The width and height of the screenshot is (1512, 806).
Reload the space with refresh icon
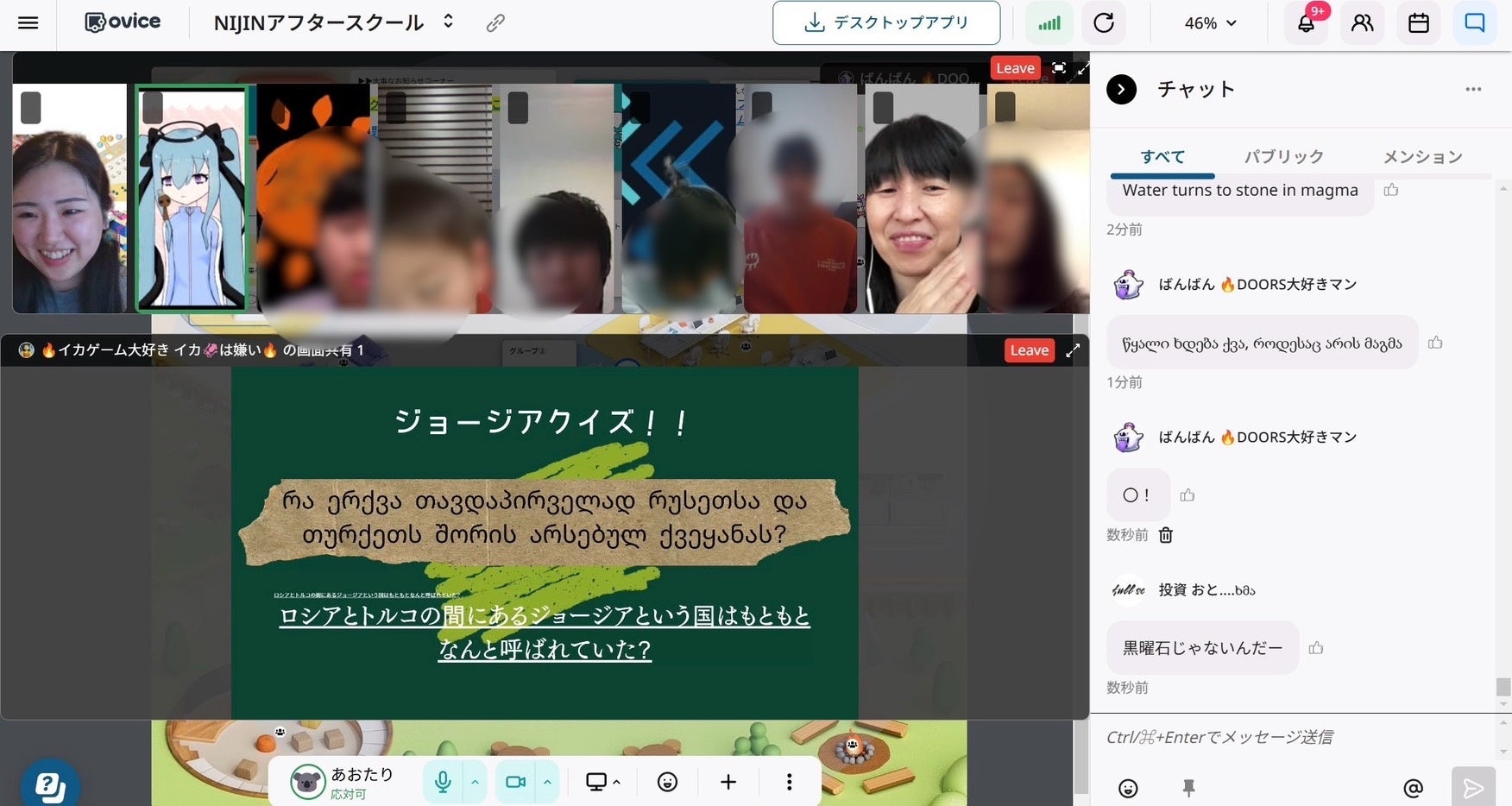pyautogui.click(x=1104, y=23)
